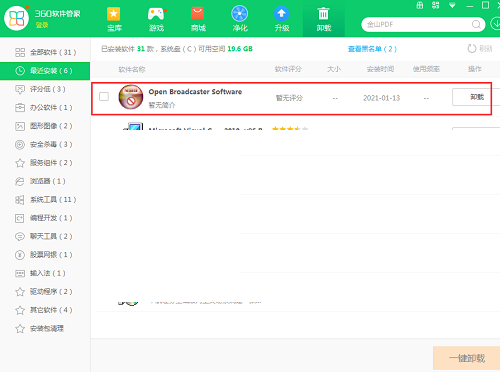Uninstall Open Broadcaster Software with 卸载 button
The image size is (500, 372).
476,97
